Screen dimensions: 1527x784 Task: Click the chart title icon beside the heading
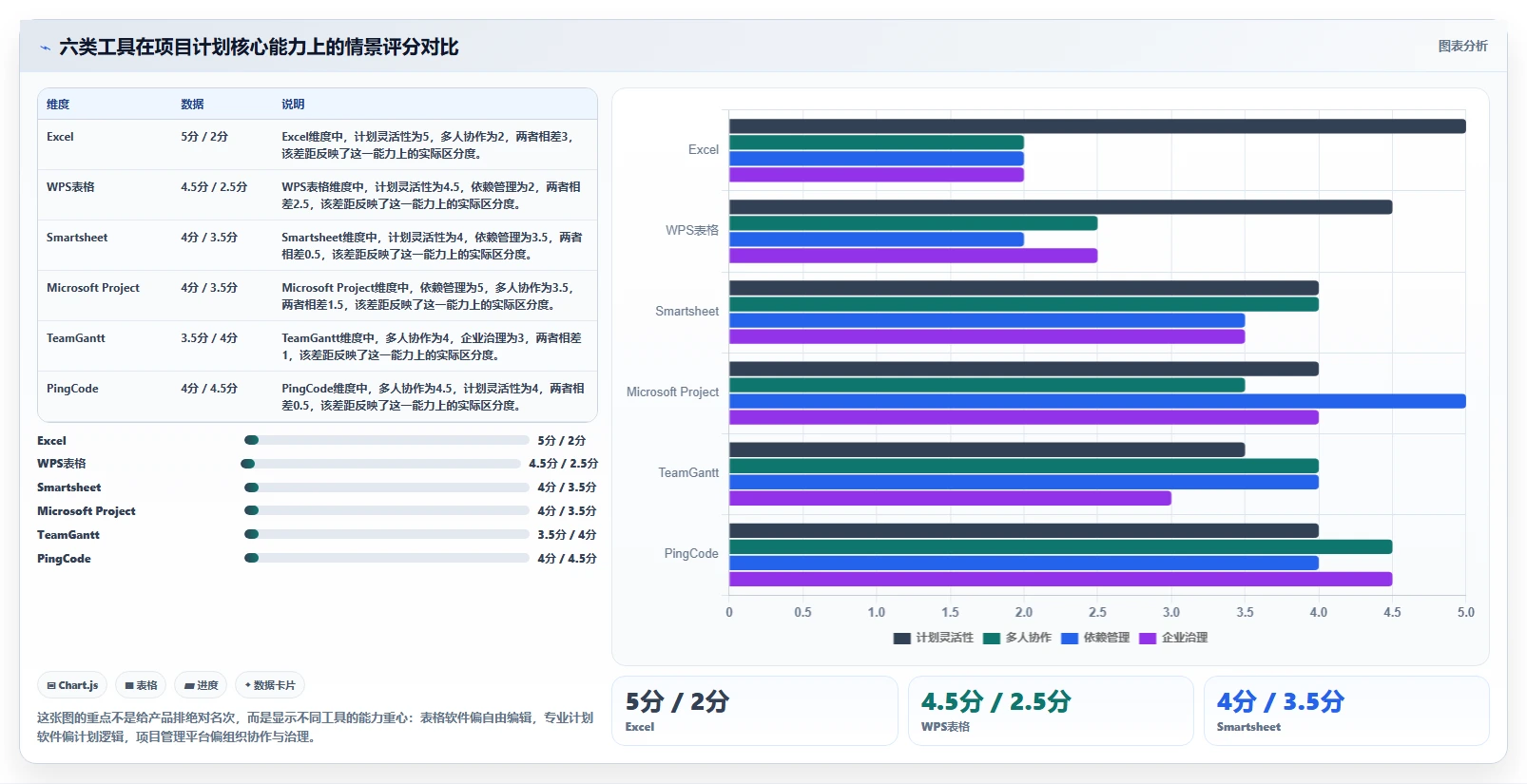[45, 48]
